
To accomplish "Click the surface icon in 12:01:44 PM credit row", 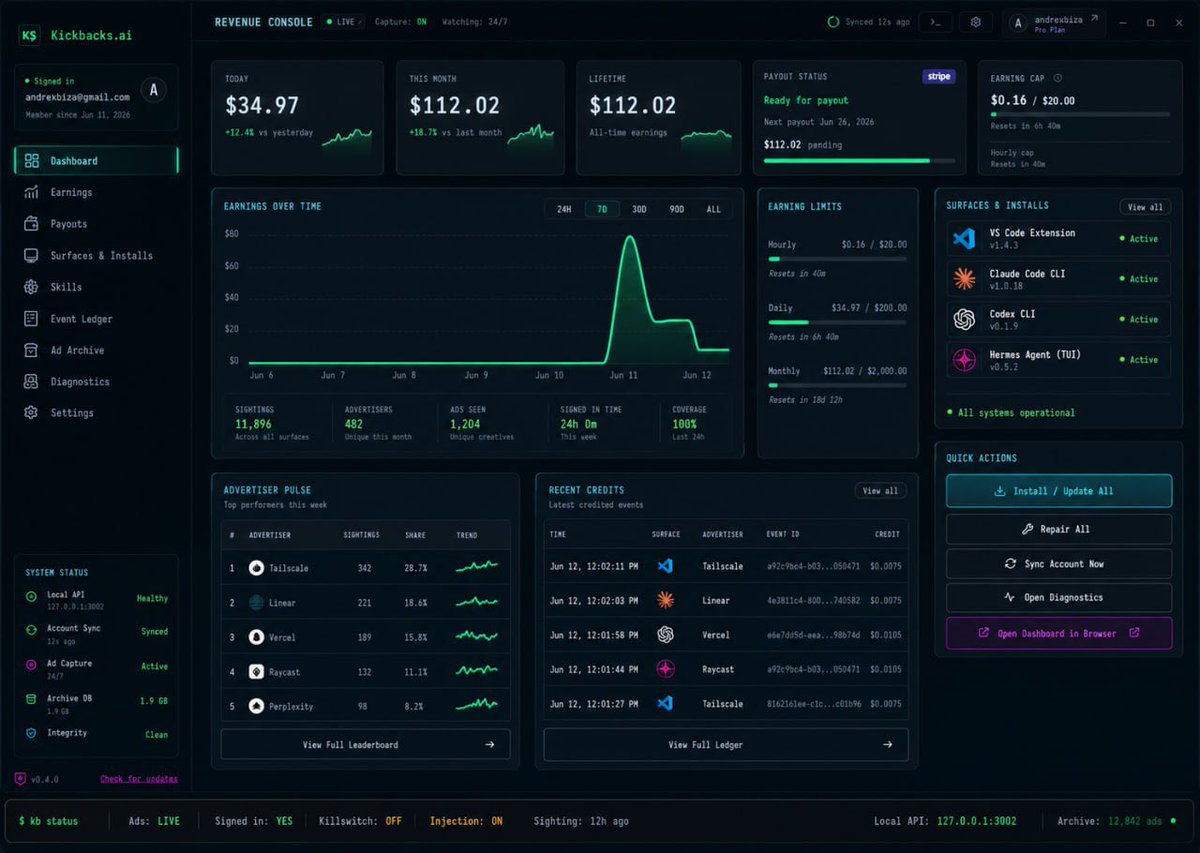I will pos(665,669).
